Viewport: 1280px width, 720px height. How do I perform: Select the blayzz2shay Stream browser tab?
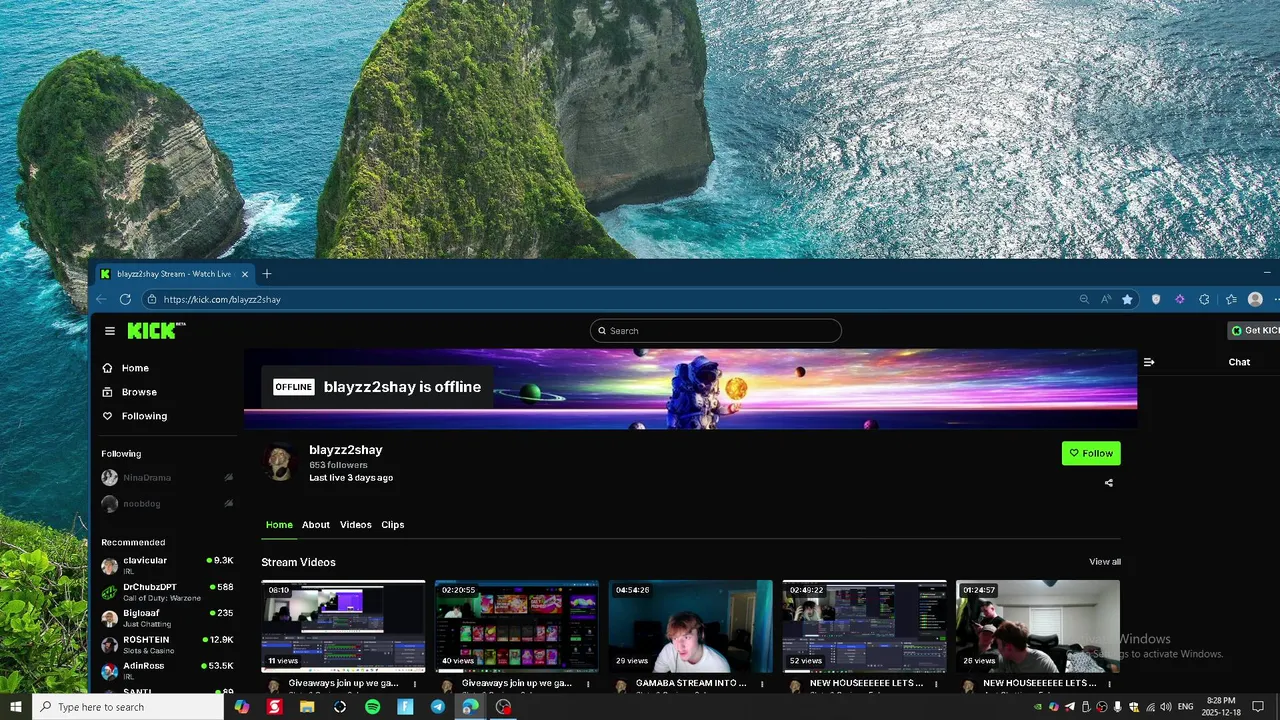174,274
